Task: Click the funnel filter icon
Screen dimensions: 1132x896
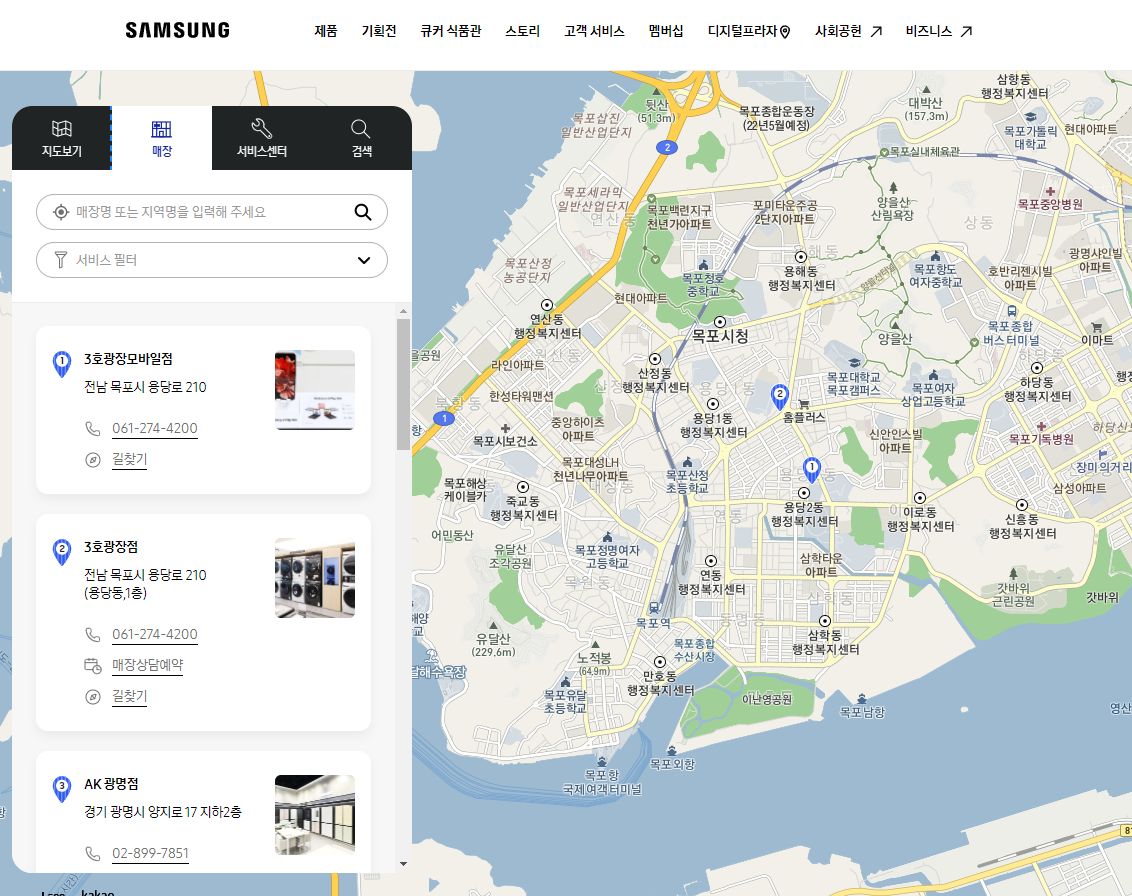Action: point(61,260)
